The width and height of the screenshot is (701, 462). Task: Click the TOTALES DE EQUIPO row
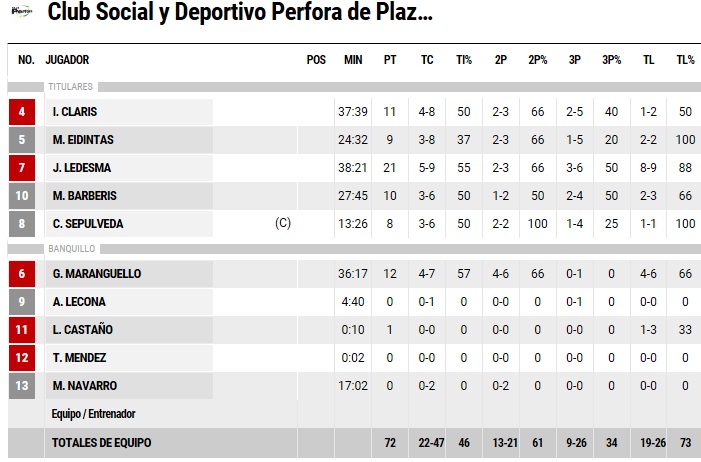pyautogui.click(x=102, y=442)
